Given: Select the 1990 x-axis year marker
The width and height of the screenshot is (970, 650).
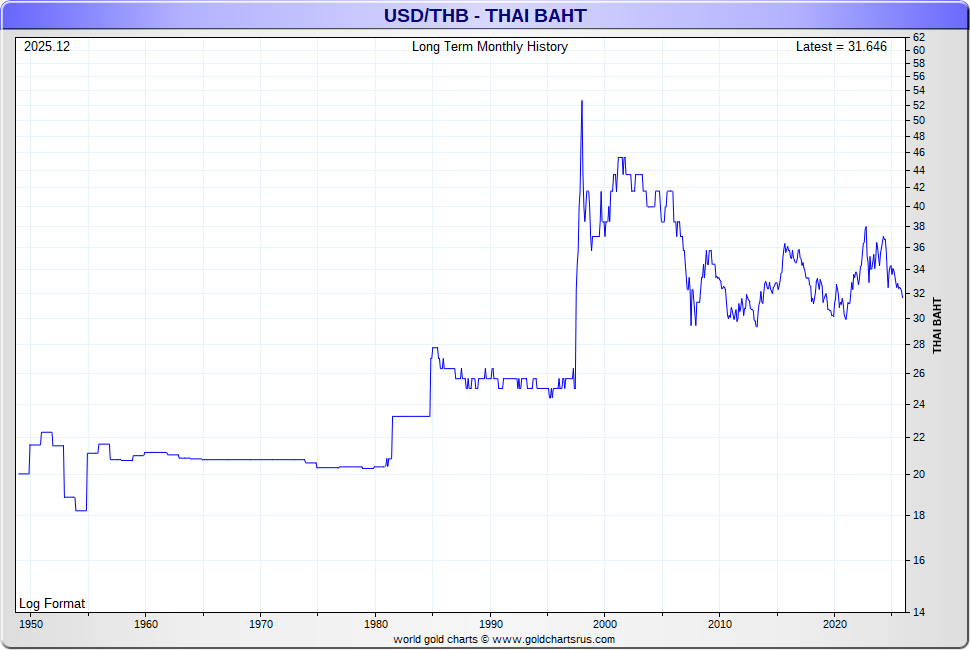Looking at the screenshot, I should click(x=490, y=624).
